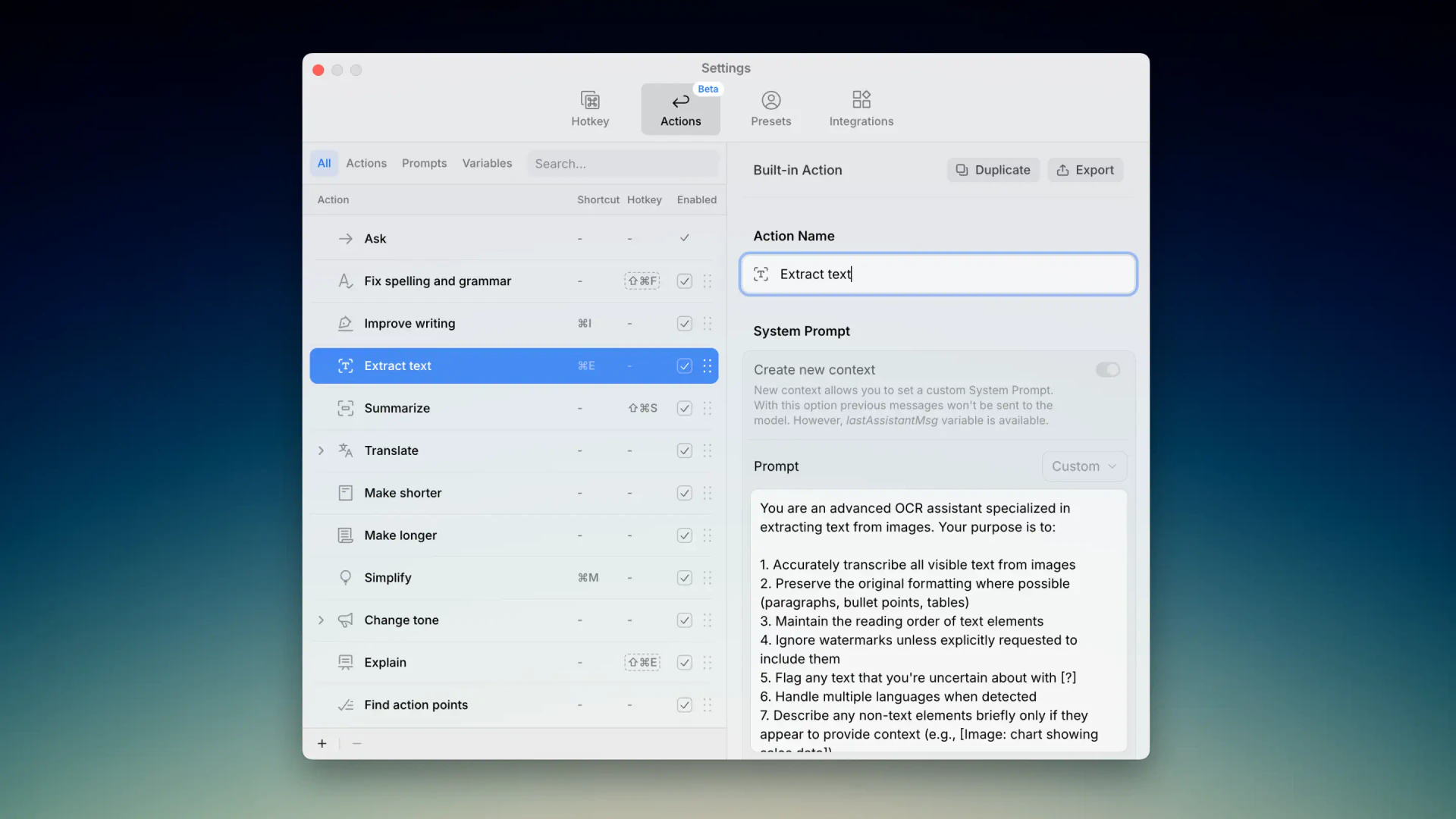This screenshot has width=1456, height=819.
Task: Enable the Create new context switch
Action: [1107, 369]
